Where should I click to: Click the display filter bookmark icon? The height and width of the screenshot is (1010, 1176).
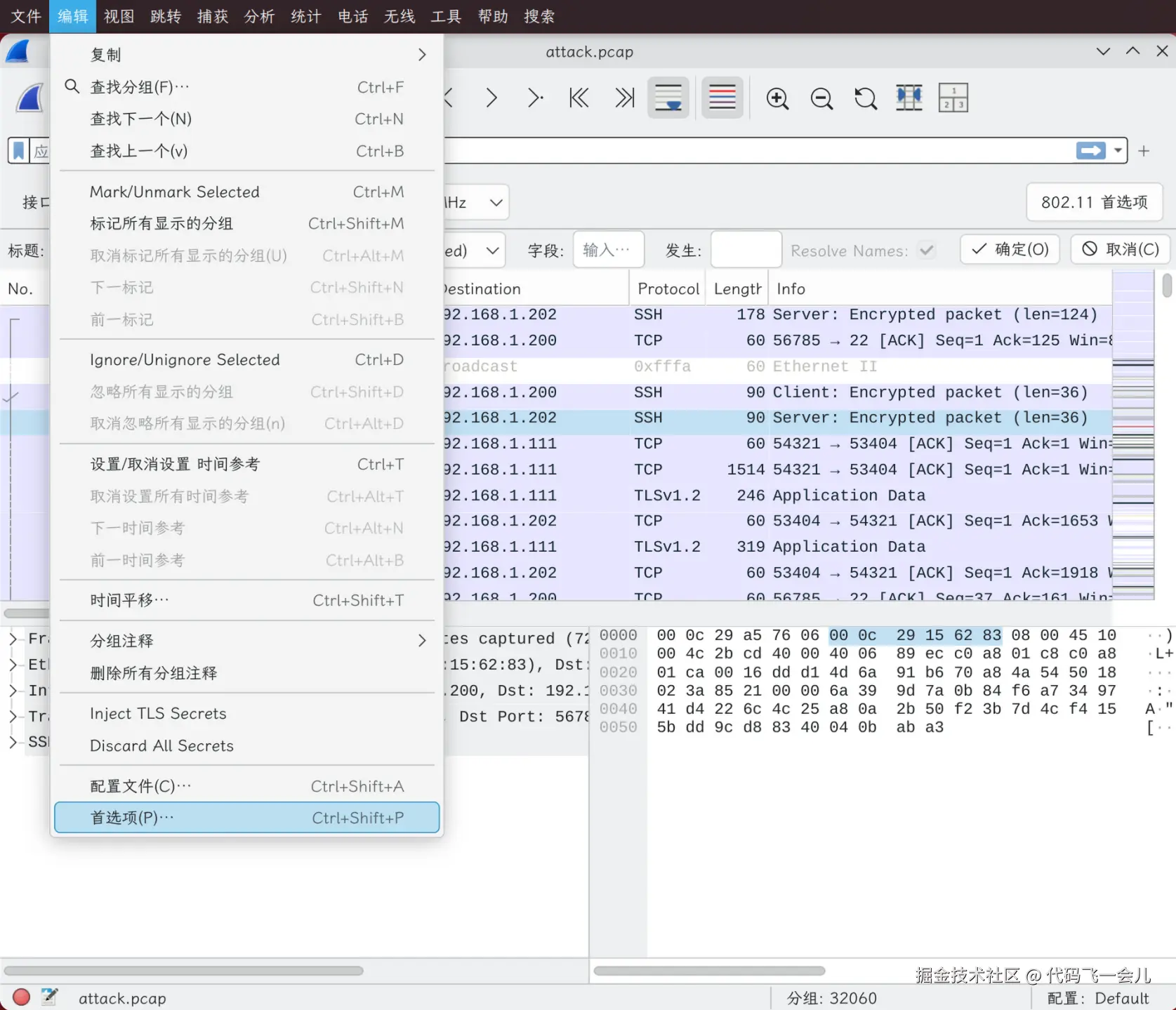coord(19,151)
